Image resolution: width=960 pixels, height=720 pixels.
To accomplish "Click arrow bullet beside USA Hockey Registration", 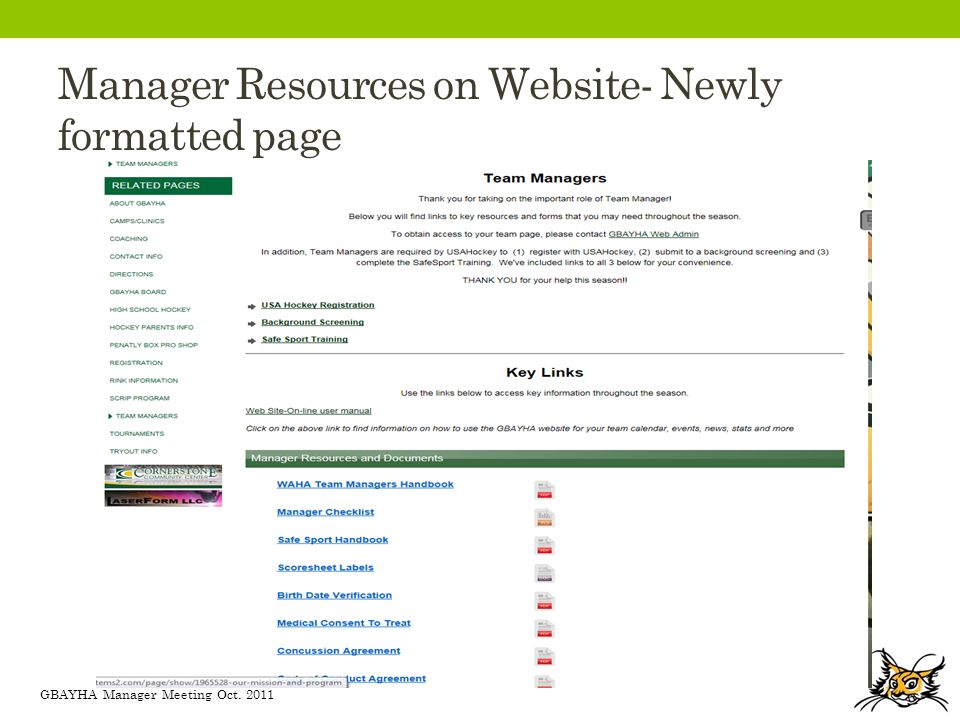I will [x=252, y=306].
